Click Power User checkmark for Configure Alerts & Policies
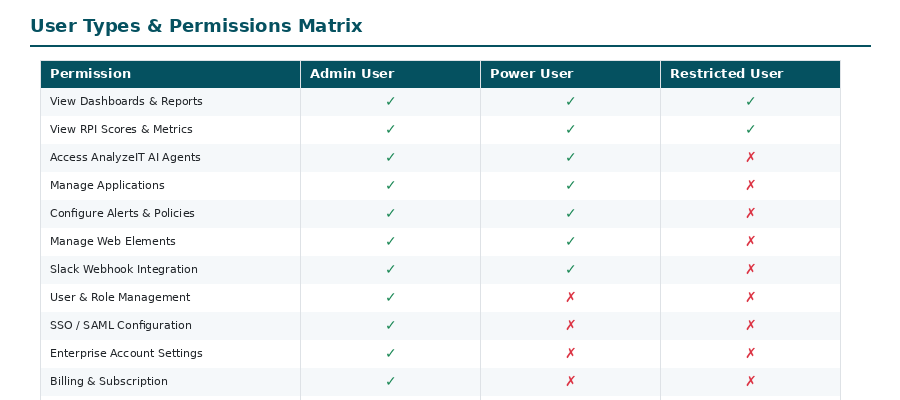900x400 pixels. [x=570, y=213]
